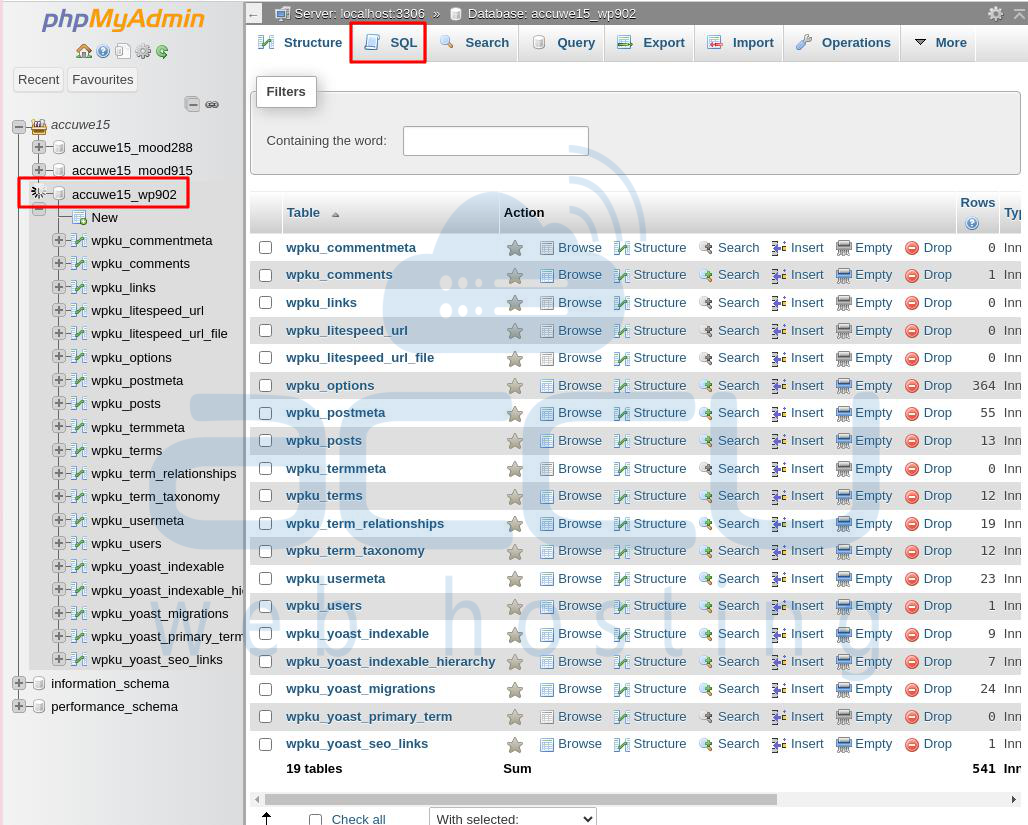This screenshot has width=1028, height=825.
Task: Tick the checkbox for wpku_comments
Action: click(266, 275)
